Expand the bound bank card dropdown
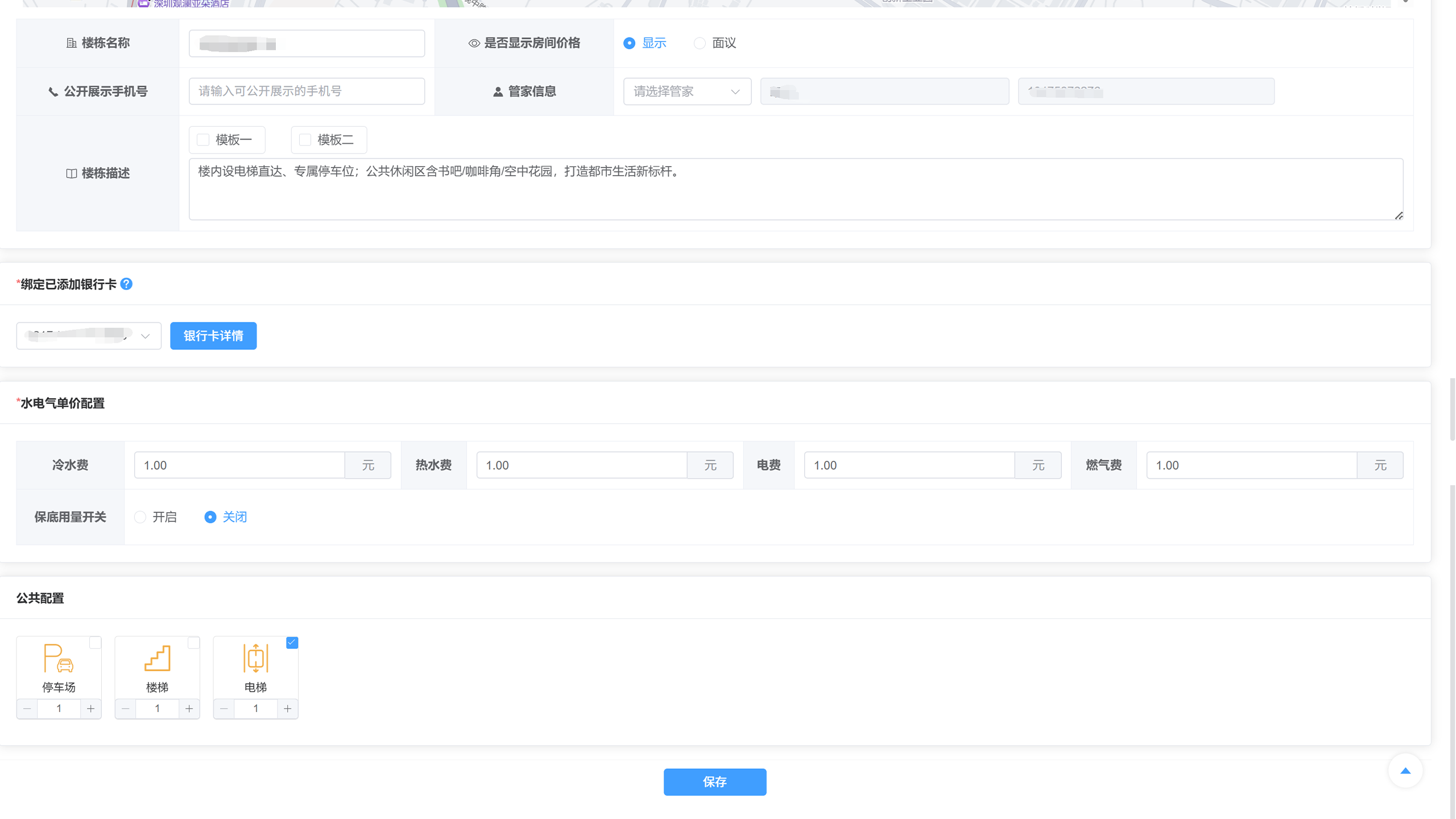Screen dimensions: 1456x819 89,336
